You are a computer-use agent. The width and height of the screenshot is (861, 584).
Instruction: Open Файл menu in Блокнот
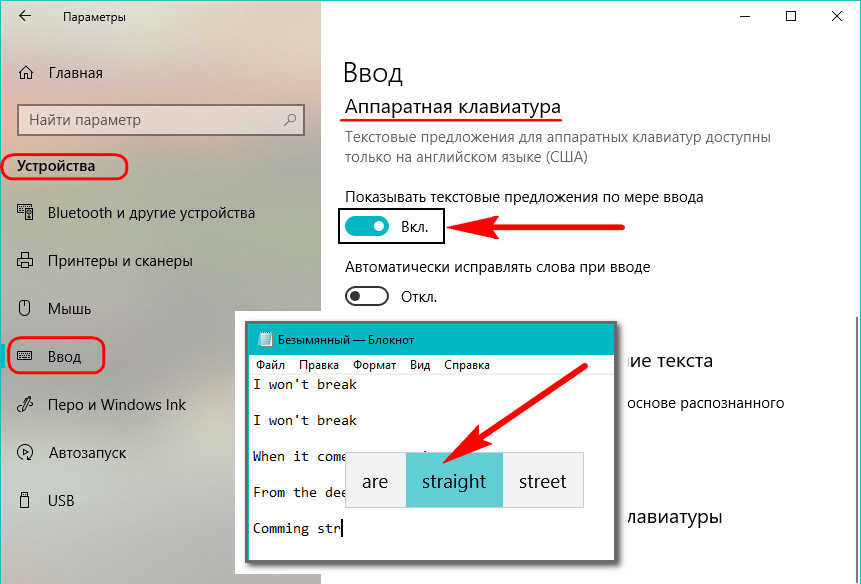click(x=270, y=365)
